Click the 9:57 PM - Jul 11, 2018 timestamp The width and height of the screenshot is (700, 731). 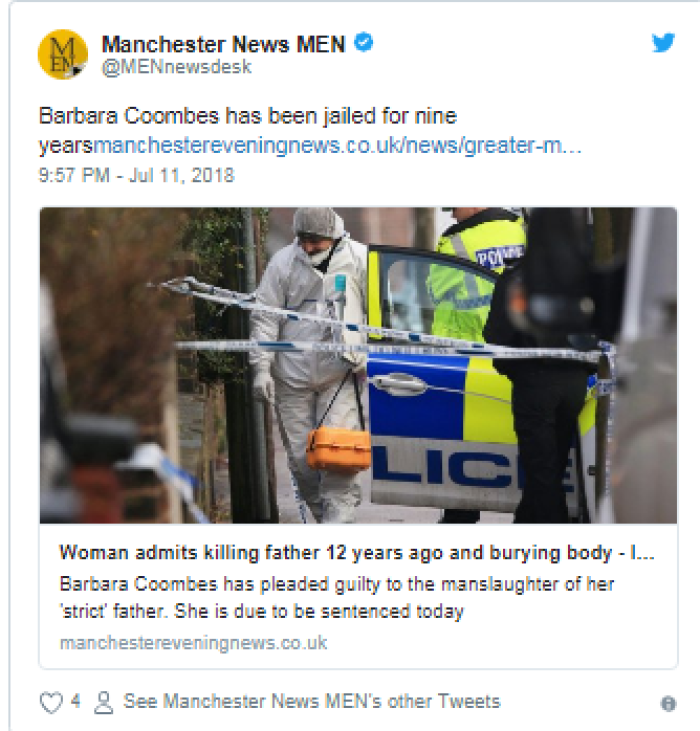pyautogui.click(x=136, y=175)
